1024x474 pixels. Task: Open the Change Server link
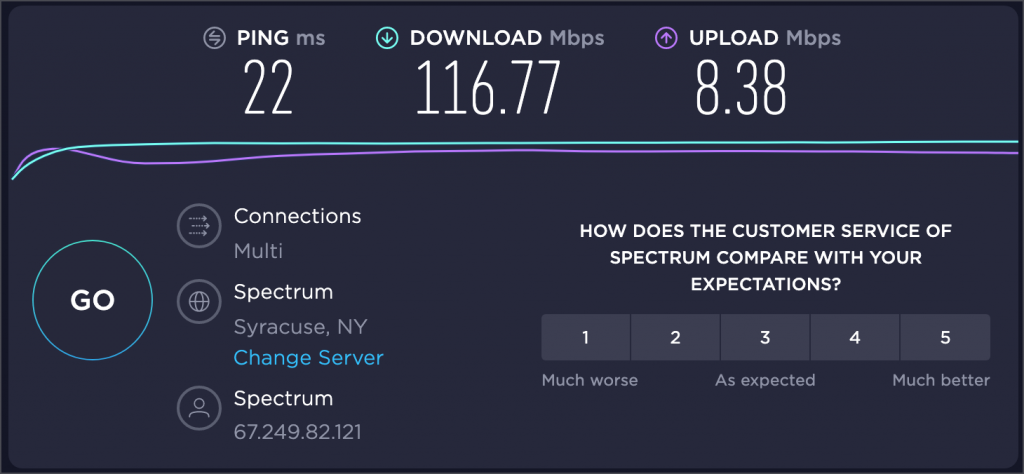[308, 358]
